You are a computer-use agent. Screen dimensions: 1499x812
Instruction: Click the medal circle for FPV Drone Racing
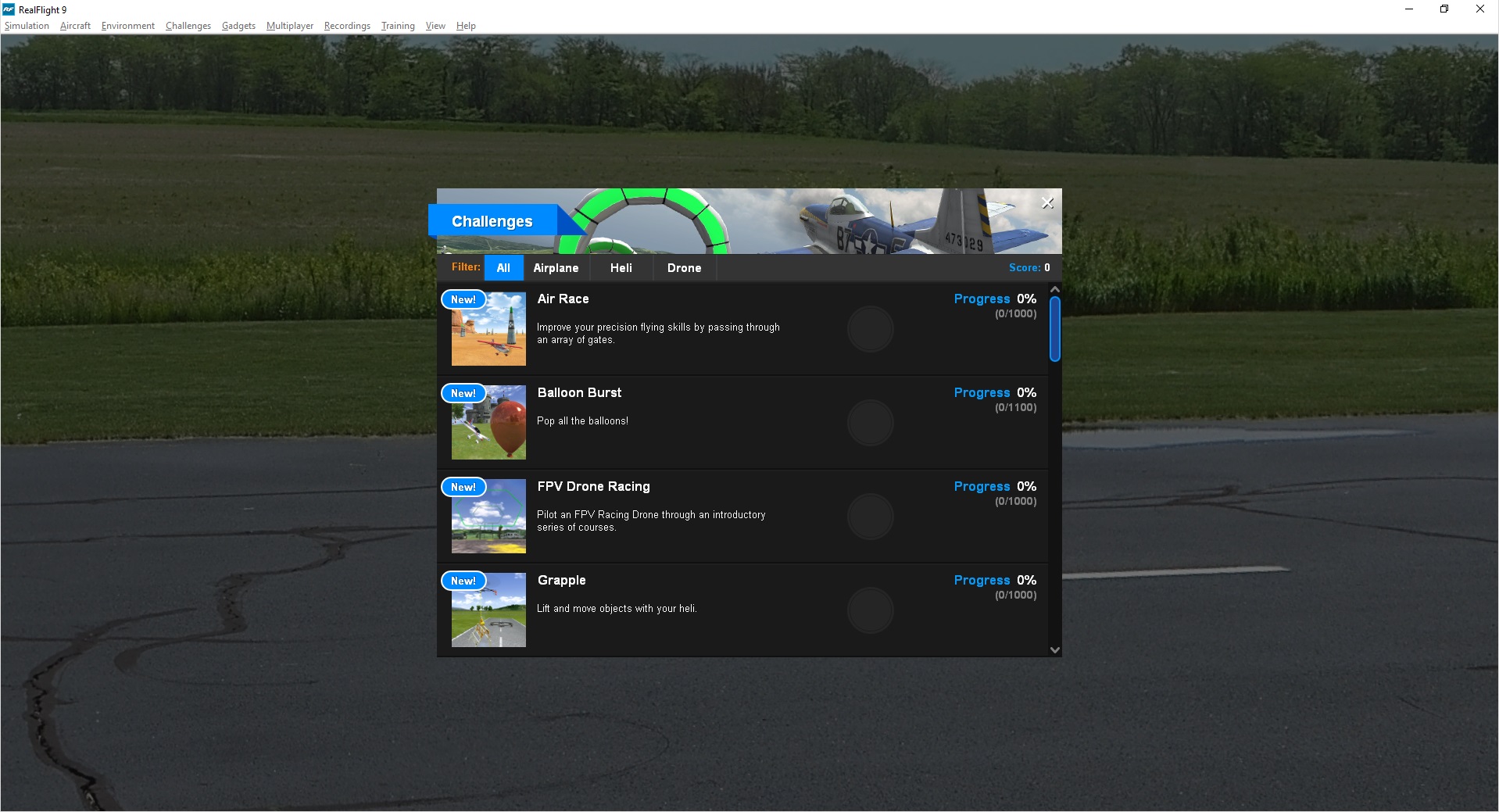pyautogui.click(x=870, y=516)
